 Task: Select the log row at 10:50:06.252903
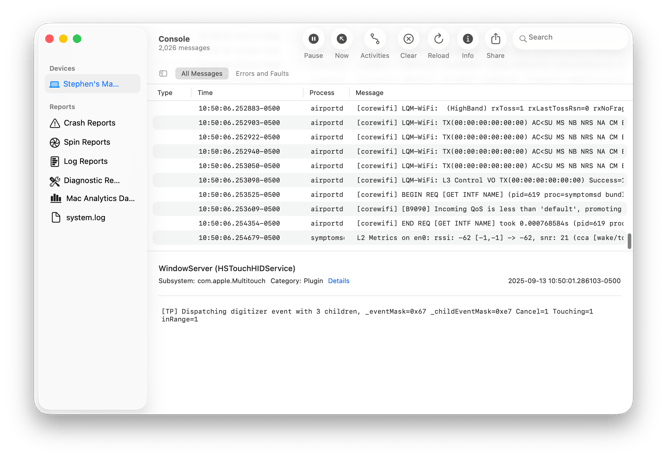click(x=390, y=123)
